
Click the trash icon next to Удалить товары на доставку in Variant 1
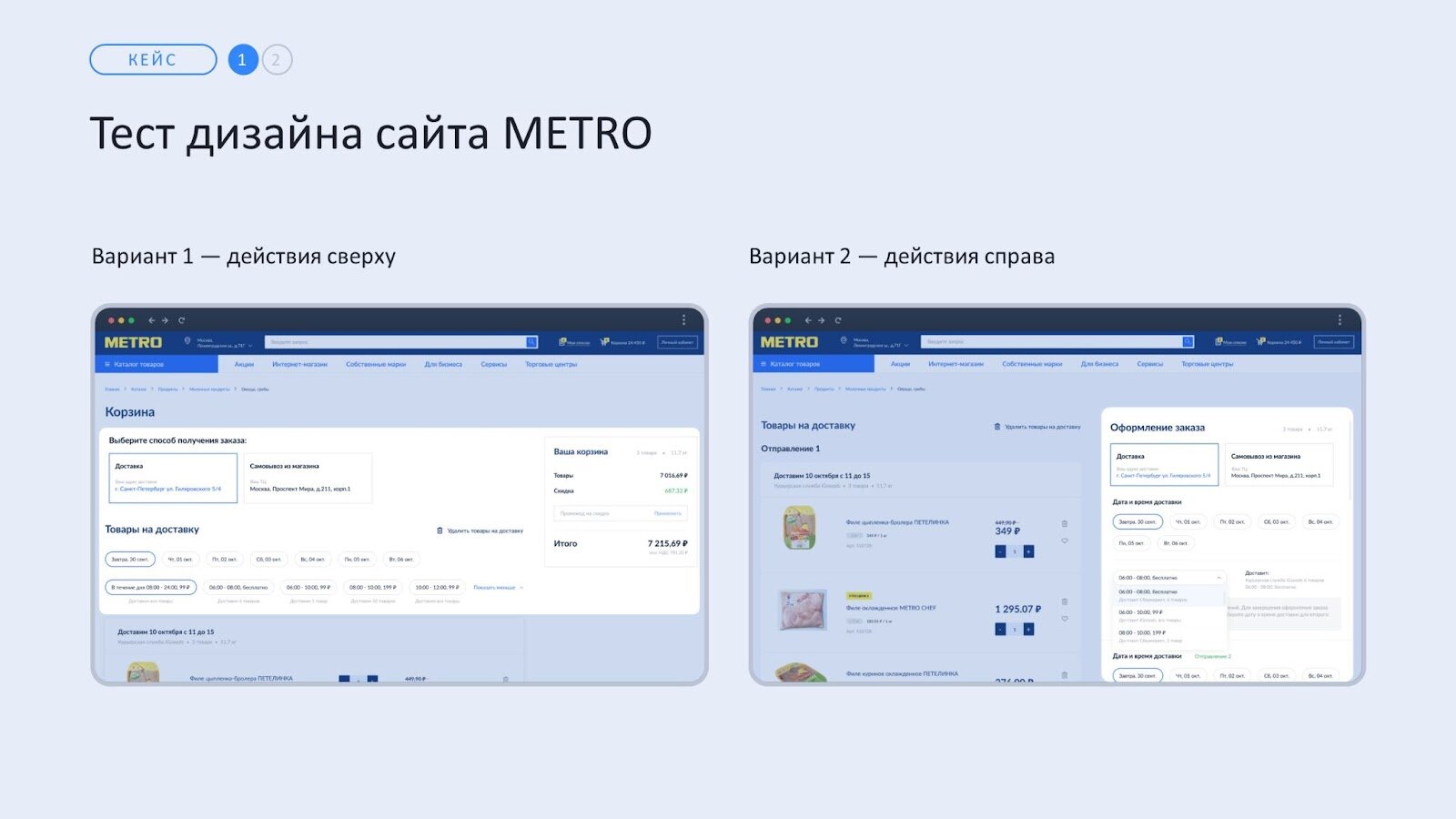(x=440, y=531)
